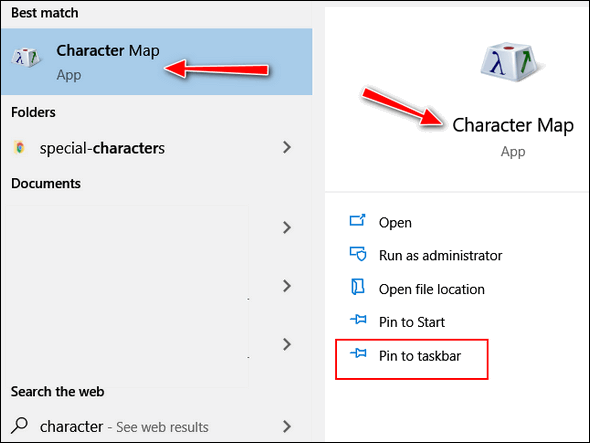
Task: Click the large Character Map icon in details pane
Action: [x=511, y=62]
